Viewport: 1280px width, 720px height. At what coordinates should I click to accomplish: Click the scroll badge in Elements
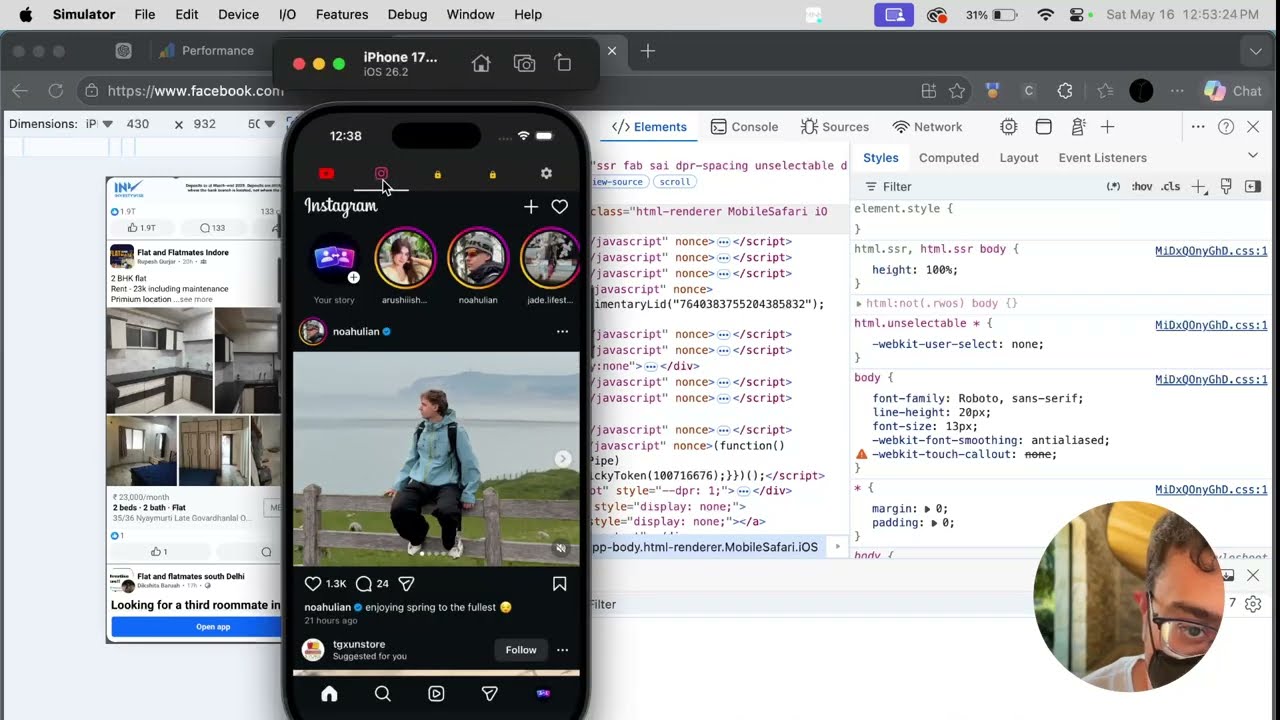pyautogui.click(x=675, y=182)
